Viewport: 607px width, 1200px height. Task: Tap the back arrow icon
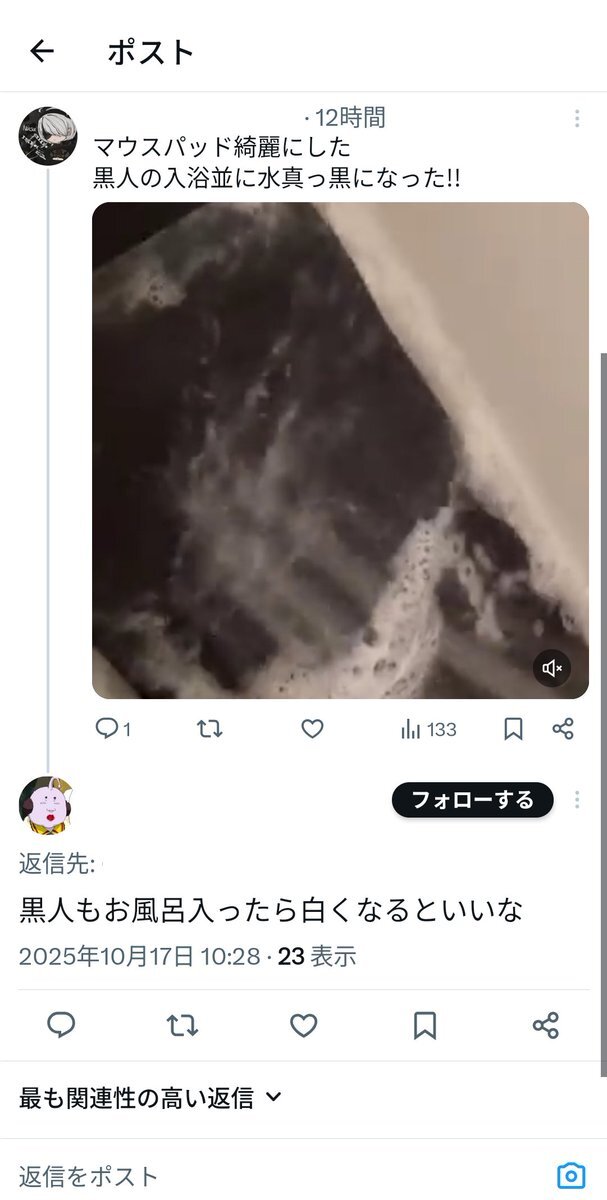click(41, 51)
